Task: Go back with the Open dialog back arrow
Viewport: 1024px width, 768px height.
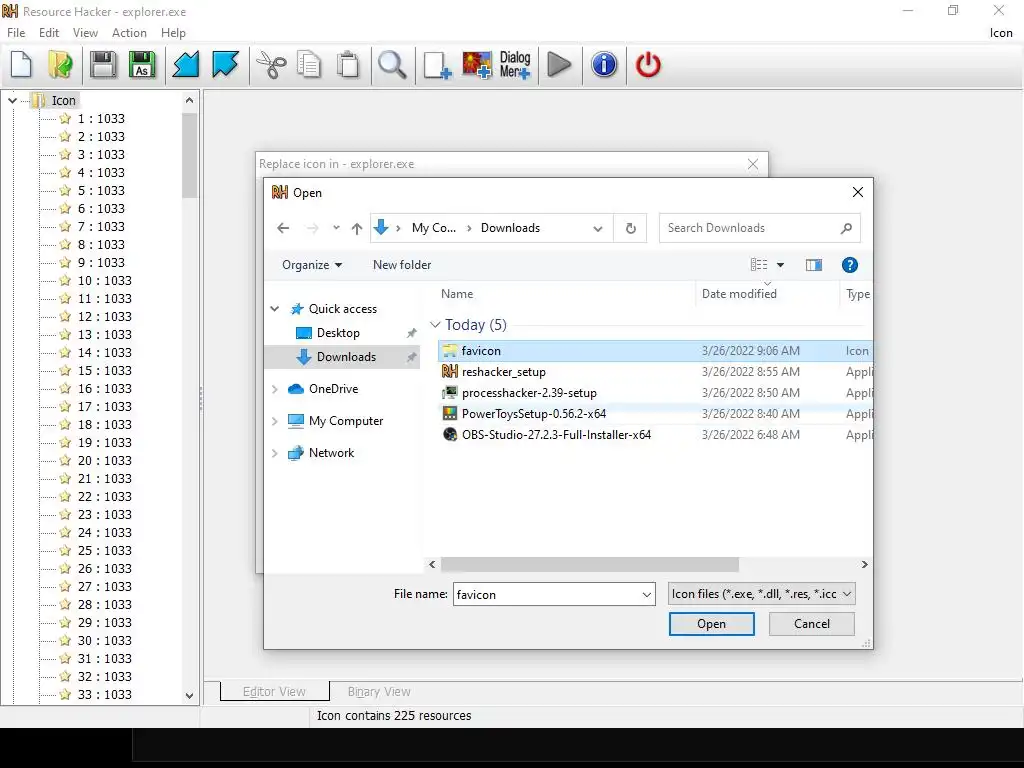Action: coord(283,228)
